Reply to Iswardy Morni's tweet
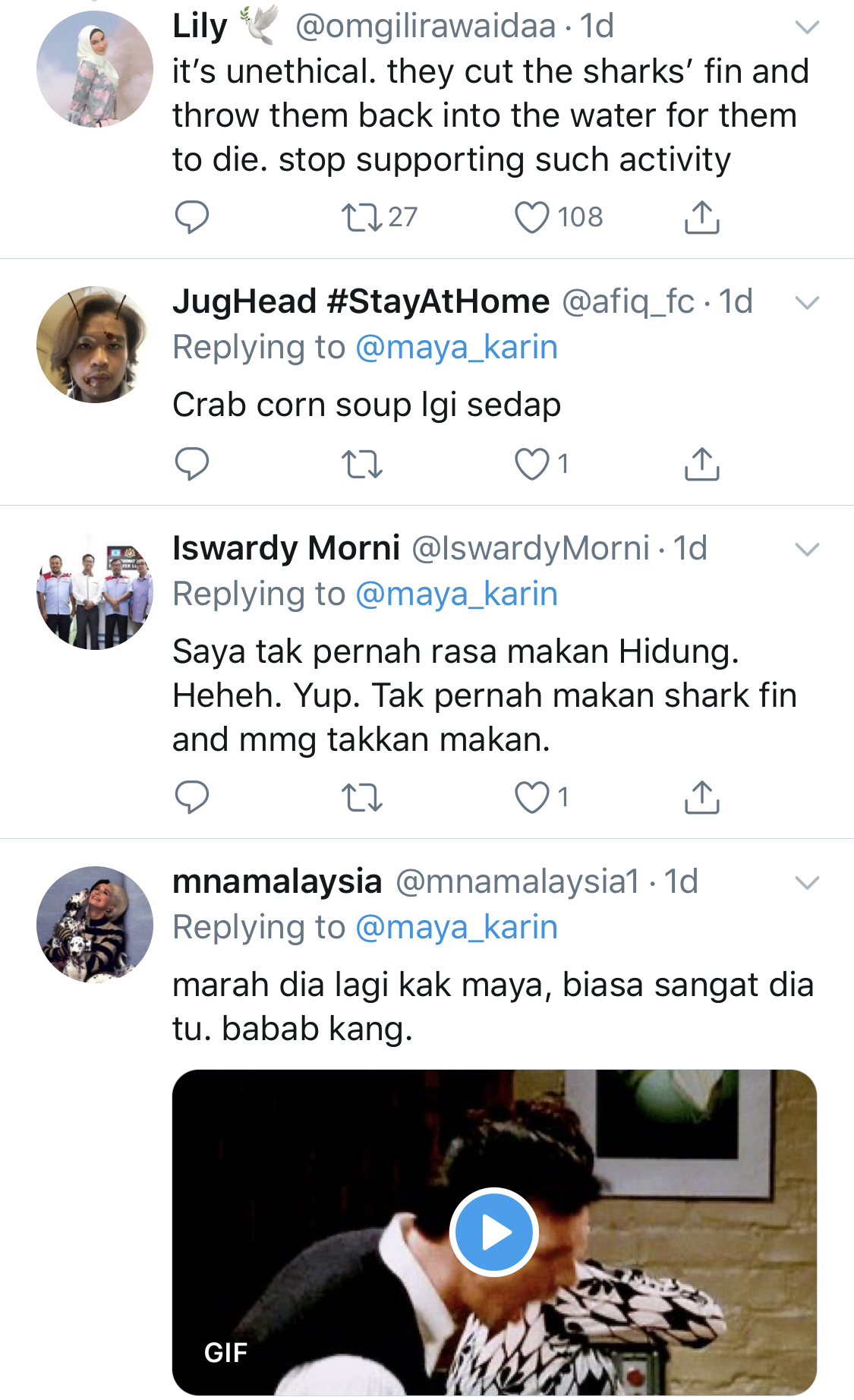Image resolution: width=854 pixels, height=1400 pixels. [x=191, y=797]
